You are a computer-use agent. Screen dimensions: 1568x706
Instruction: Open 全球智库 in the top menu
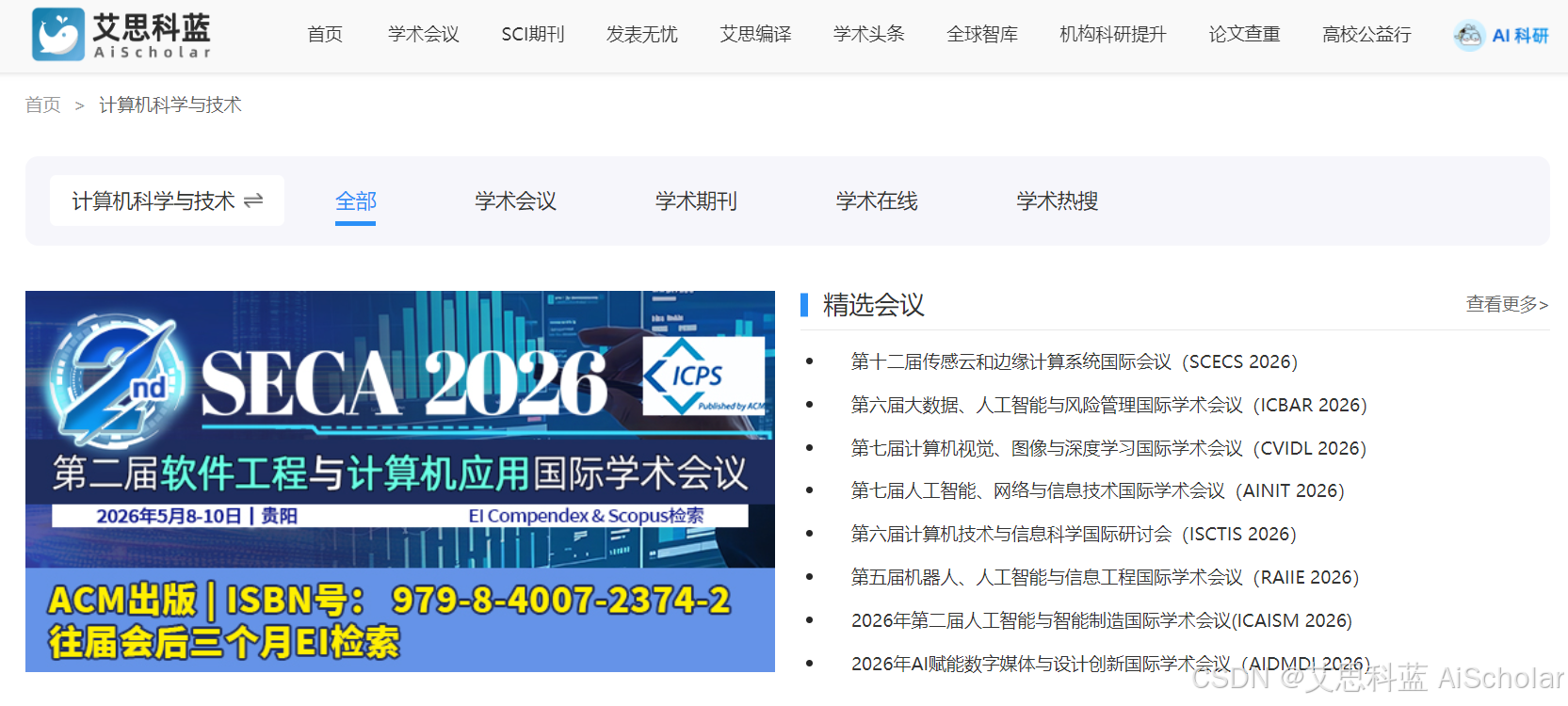click(x=982, y=35)
